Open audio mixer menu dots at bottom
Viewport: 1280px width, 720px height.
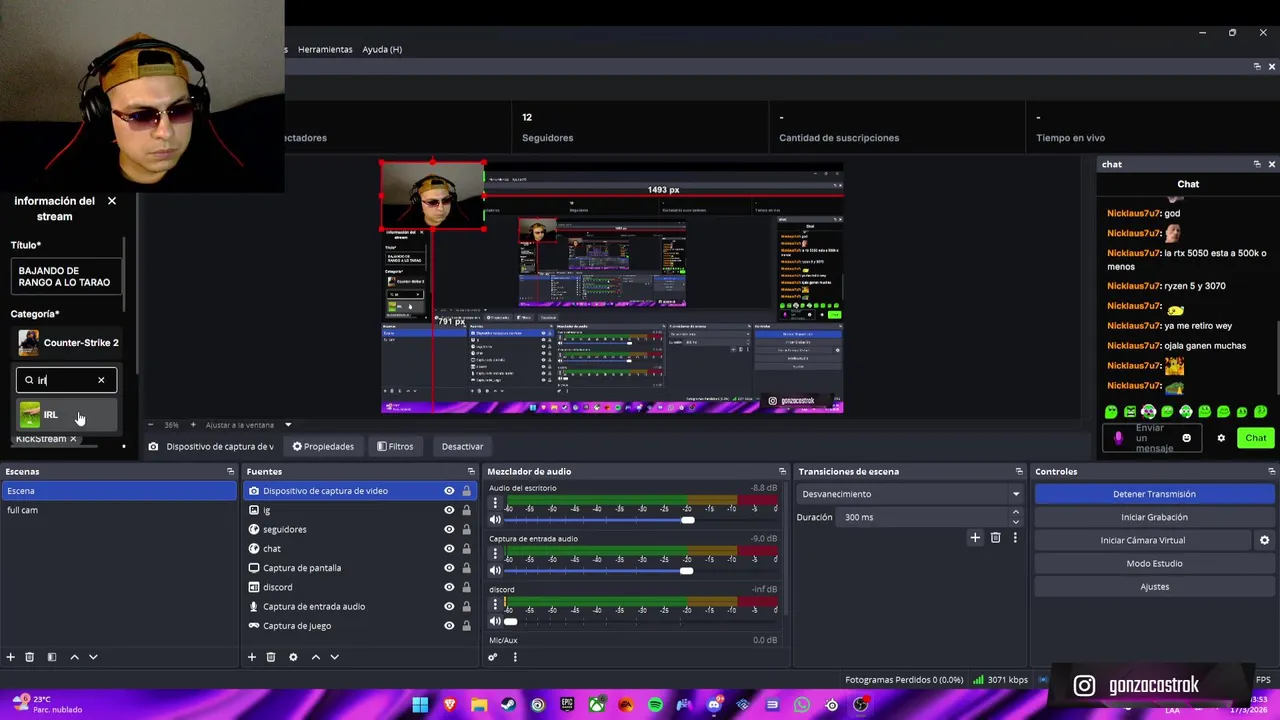(515, 657)
